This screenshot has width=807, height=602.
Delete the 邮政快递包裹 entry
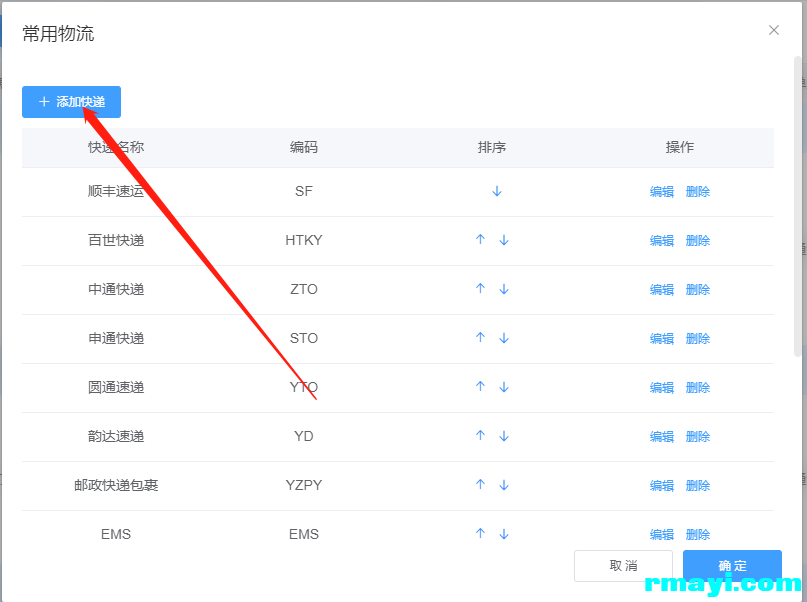[x=698, y=486]
